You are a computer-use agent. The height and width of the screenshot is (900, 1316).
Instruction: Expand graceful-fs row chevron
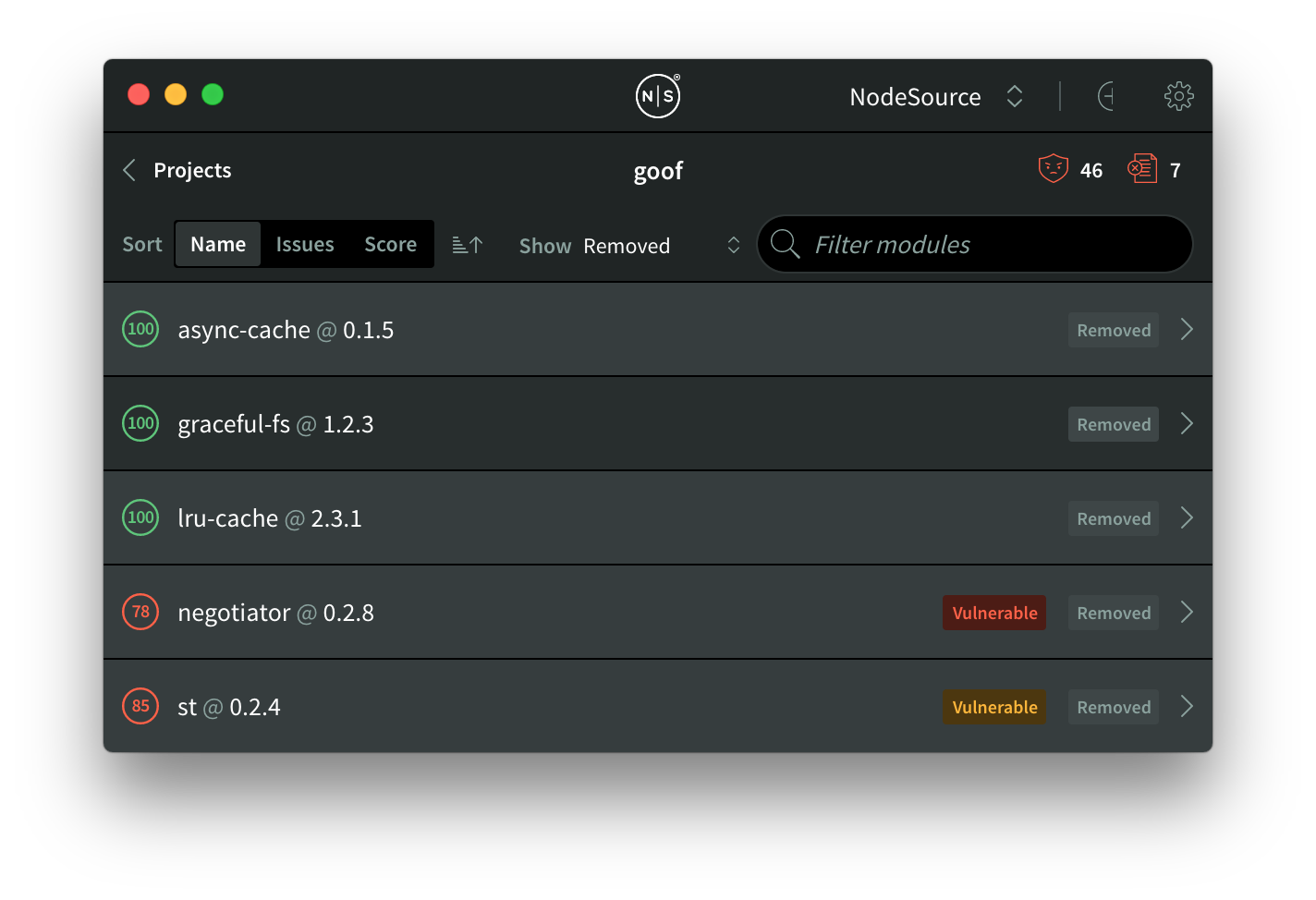[1188, 423]
